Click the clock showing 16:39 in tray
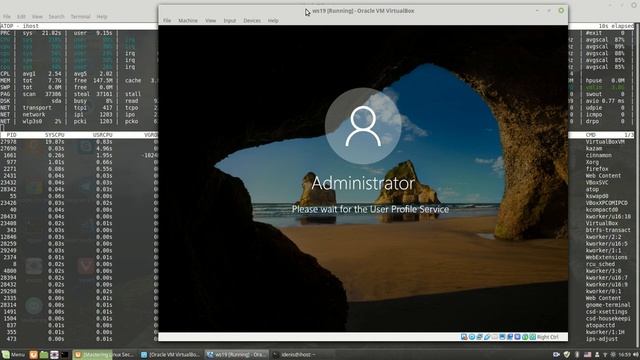 (x=624, y=355)
